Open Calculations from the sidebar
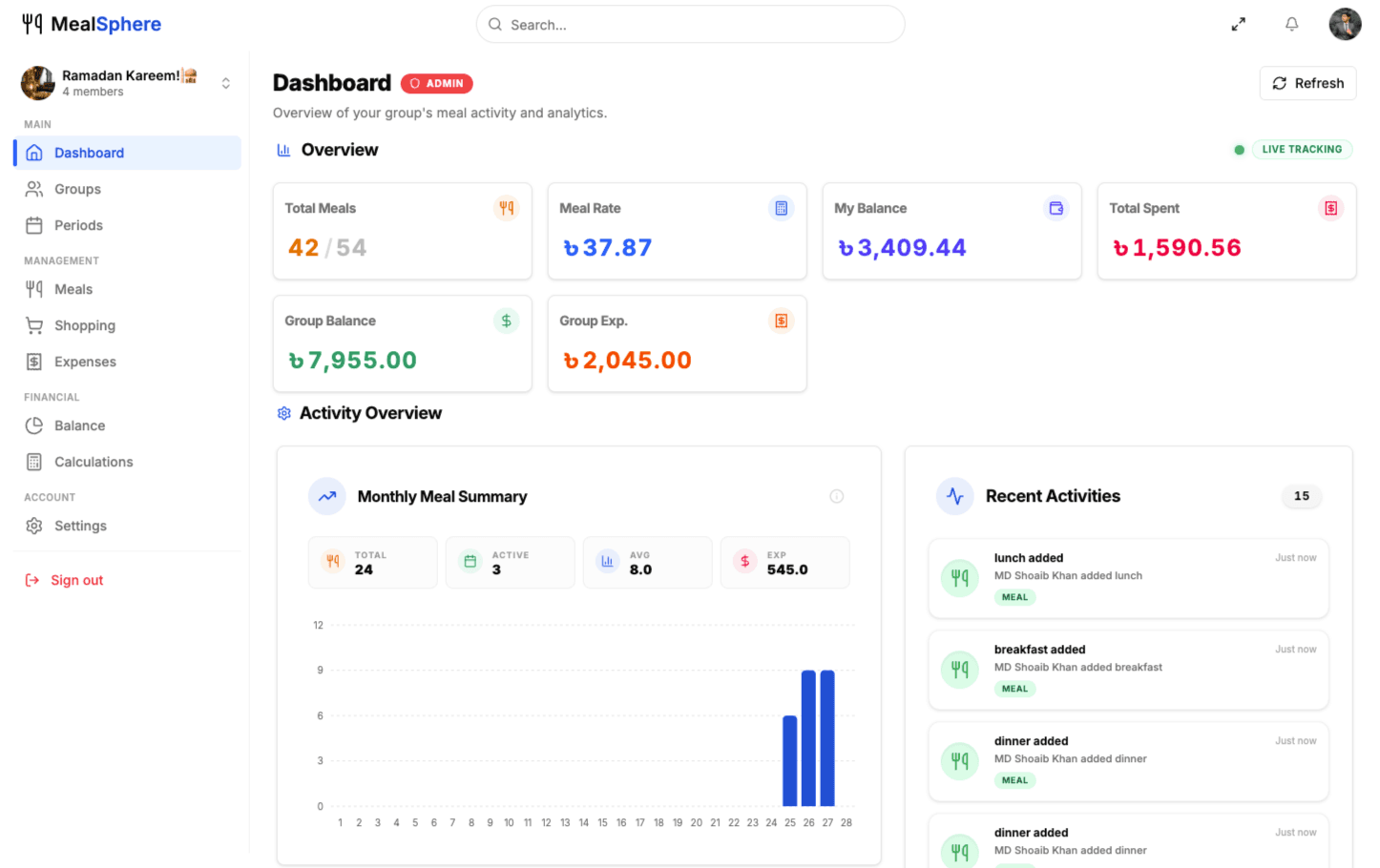Viewport: 1380px width, 868px height. click(94, 462)
